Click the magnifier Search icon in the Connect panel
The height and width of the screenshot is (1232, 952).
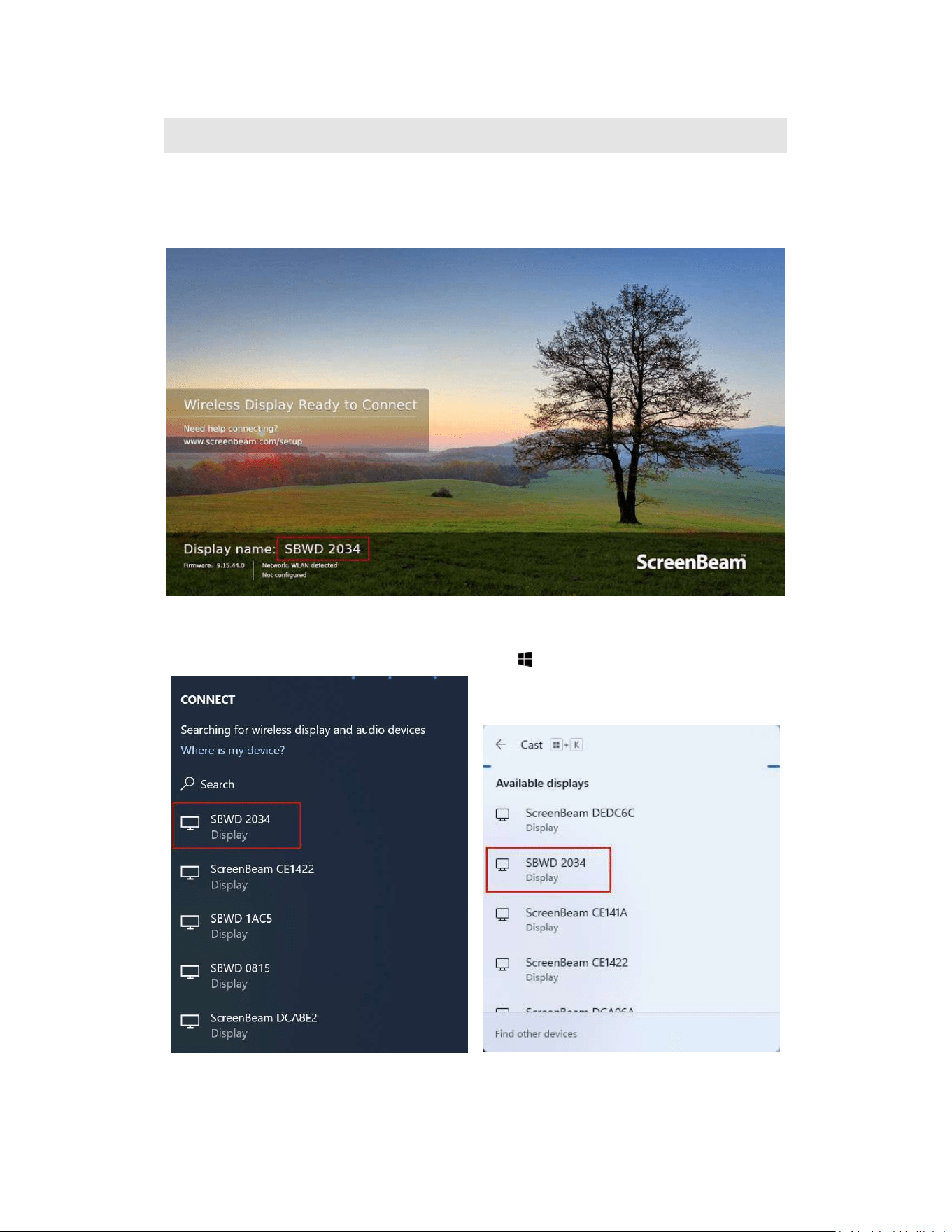(188, 784)
